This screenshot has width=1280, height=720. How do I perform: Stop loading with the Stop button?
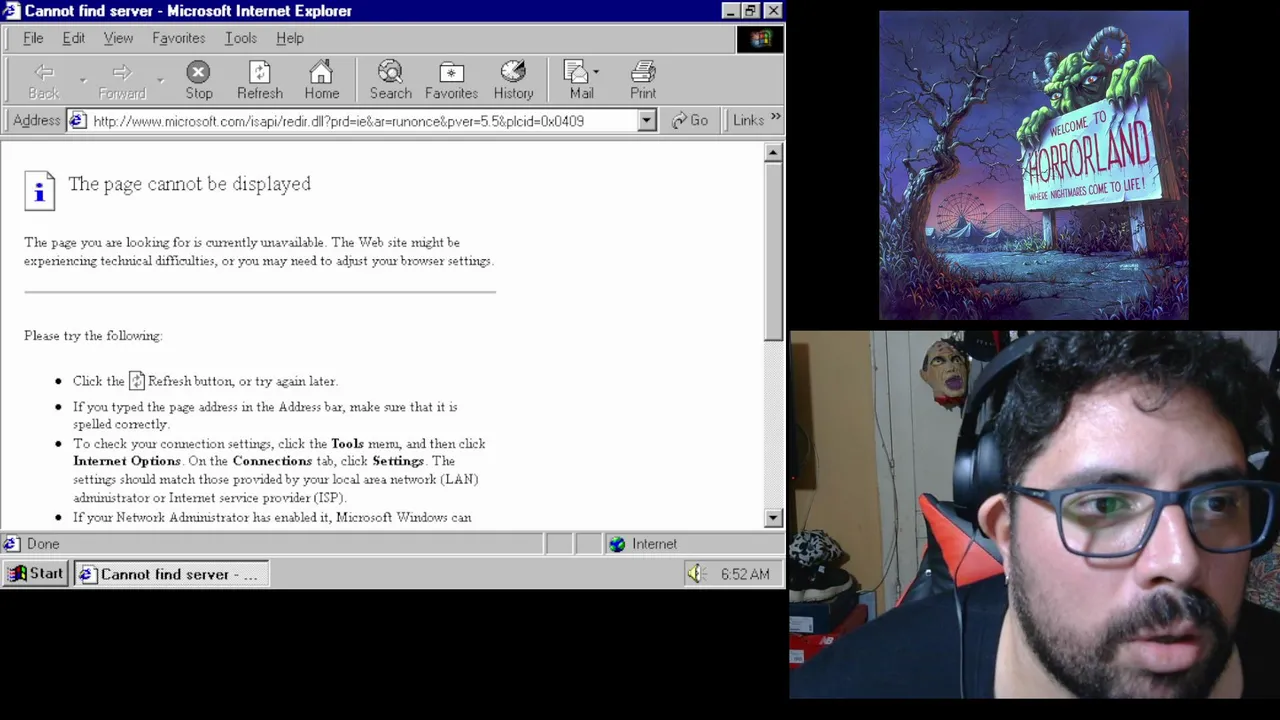click(x=198, y=81)
